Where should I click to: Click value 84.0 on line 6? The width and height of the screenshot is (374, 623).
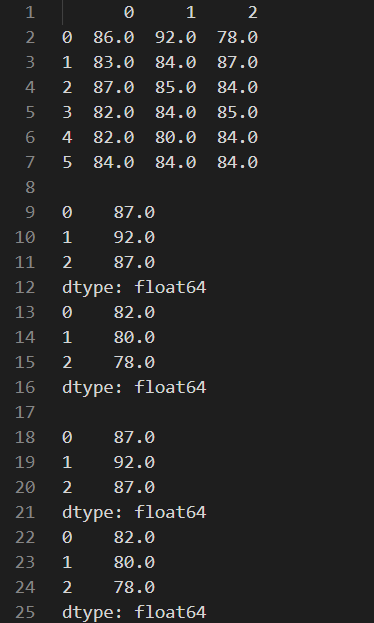(x=238, y=137)
